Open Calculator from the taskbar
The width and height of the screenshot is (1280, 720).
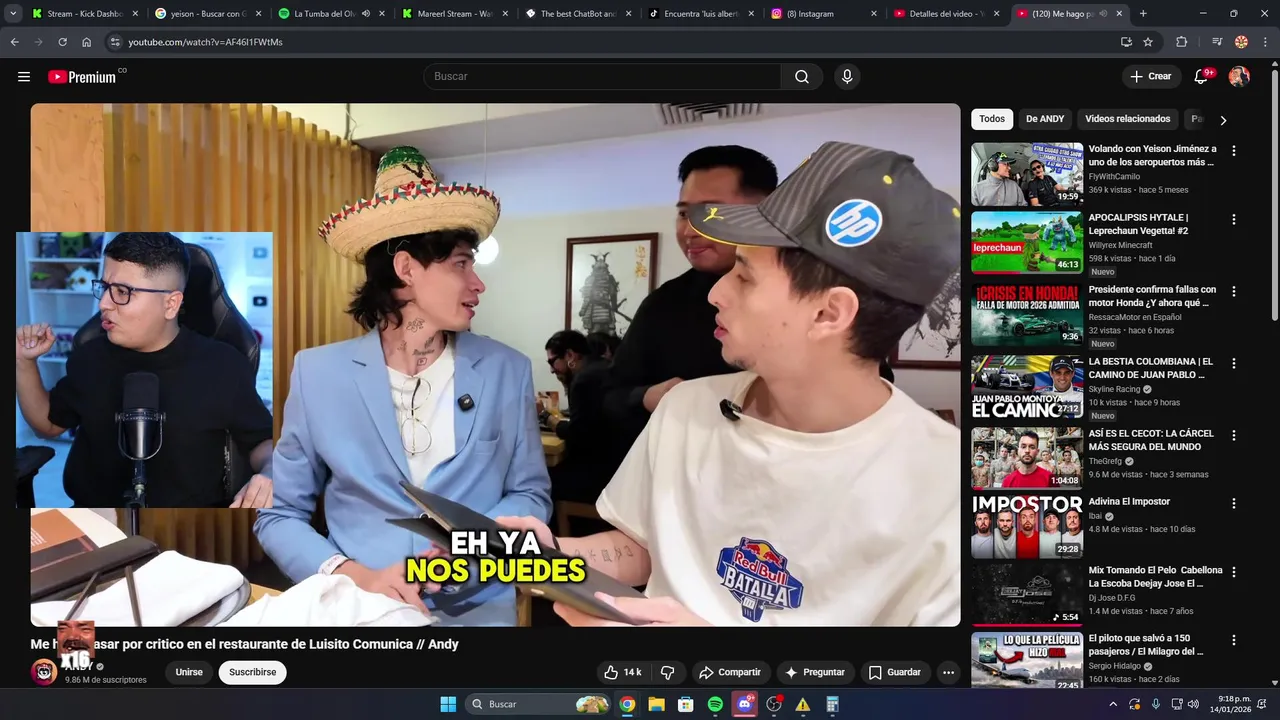pos(832,704)
